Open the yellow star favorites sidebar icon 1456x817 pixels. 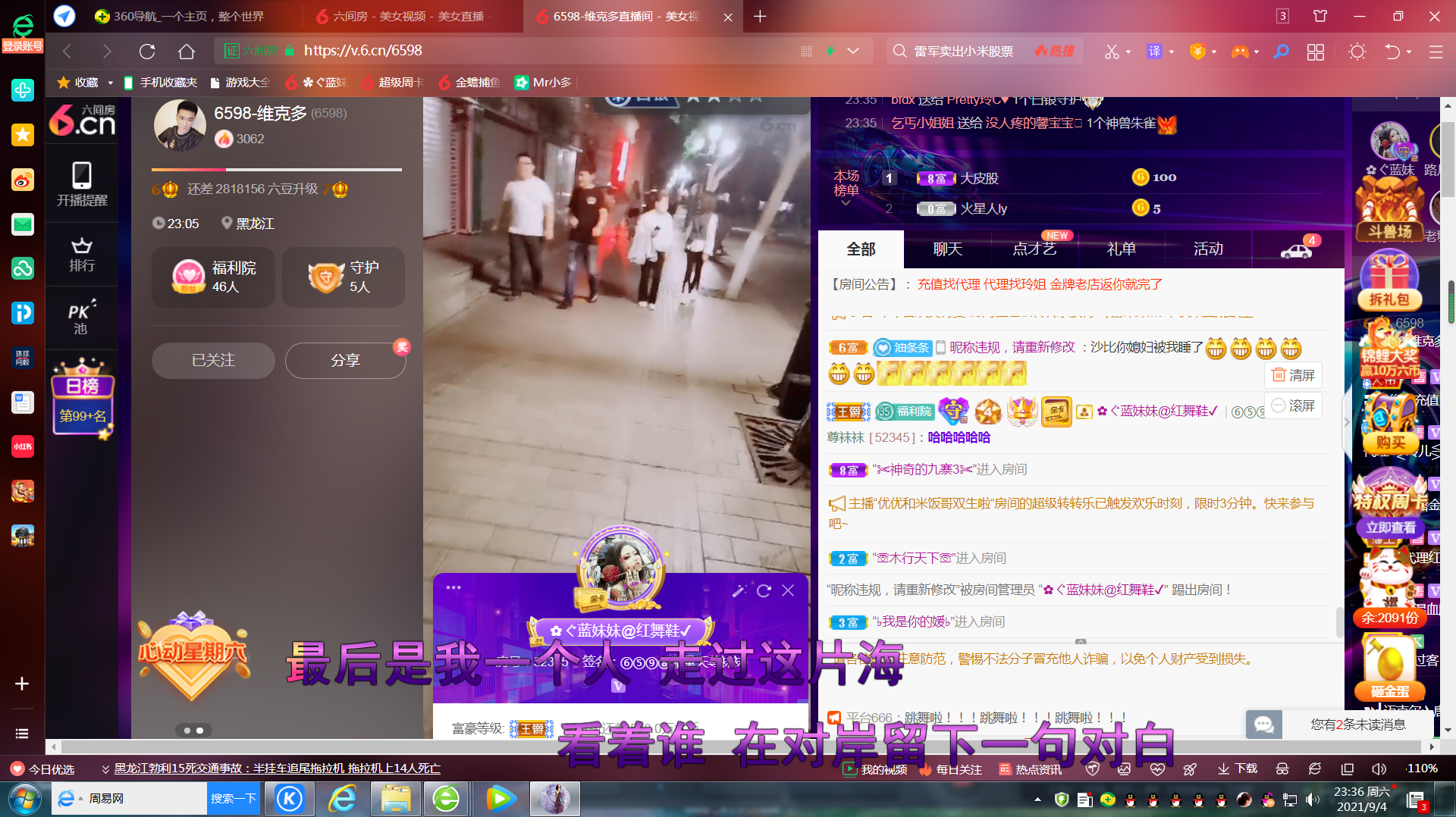tap(23, 135)
